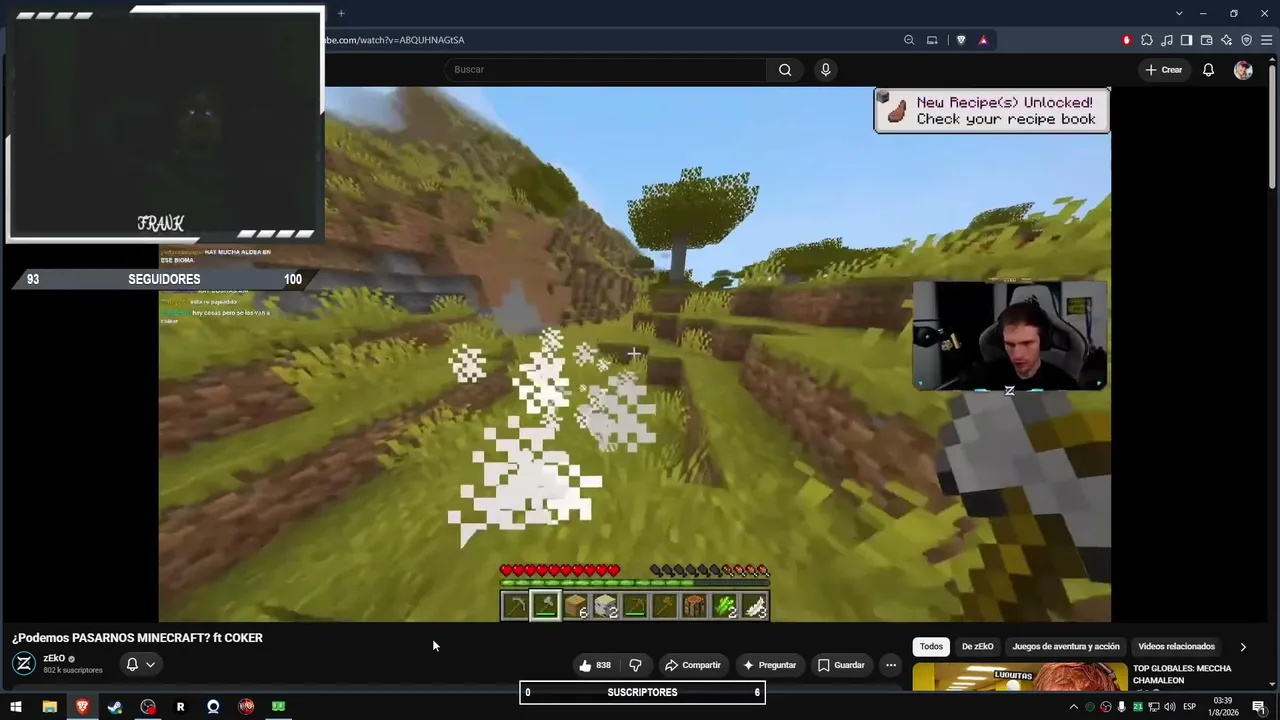
Task: Select Juegos de aventura y acción chip
Action: click(1066, 647)
